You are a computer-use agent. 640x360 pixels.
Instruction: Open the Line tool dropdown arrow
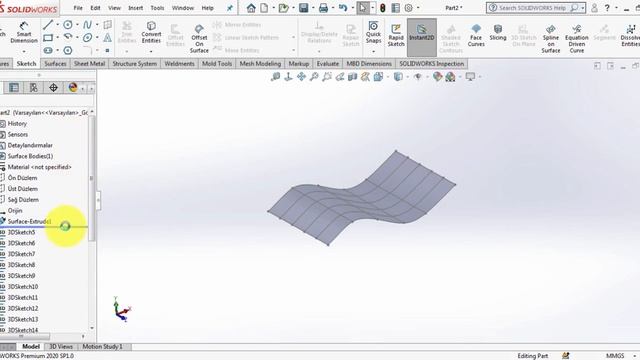point(57,25)
